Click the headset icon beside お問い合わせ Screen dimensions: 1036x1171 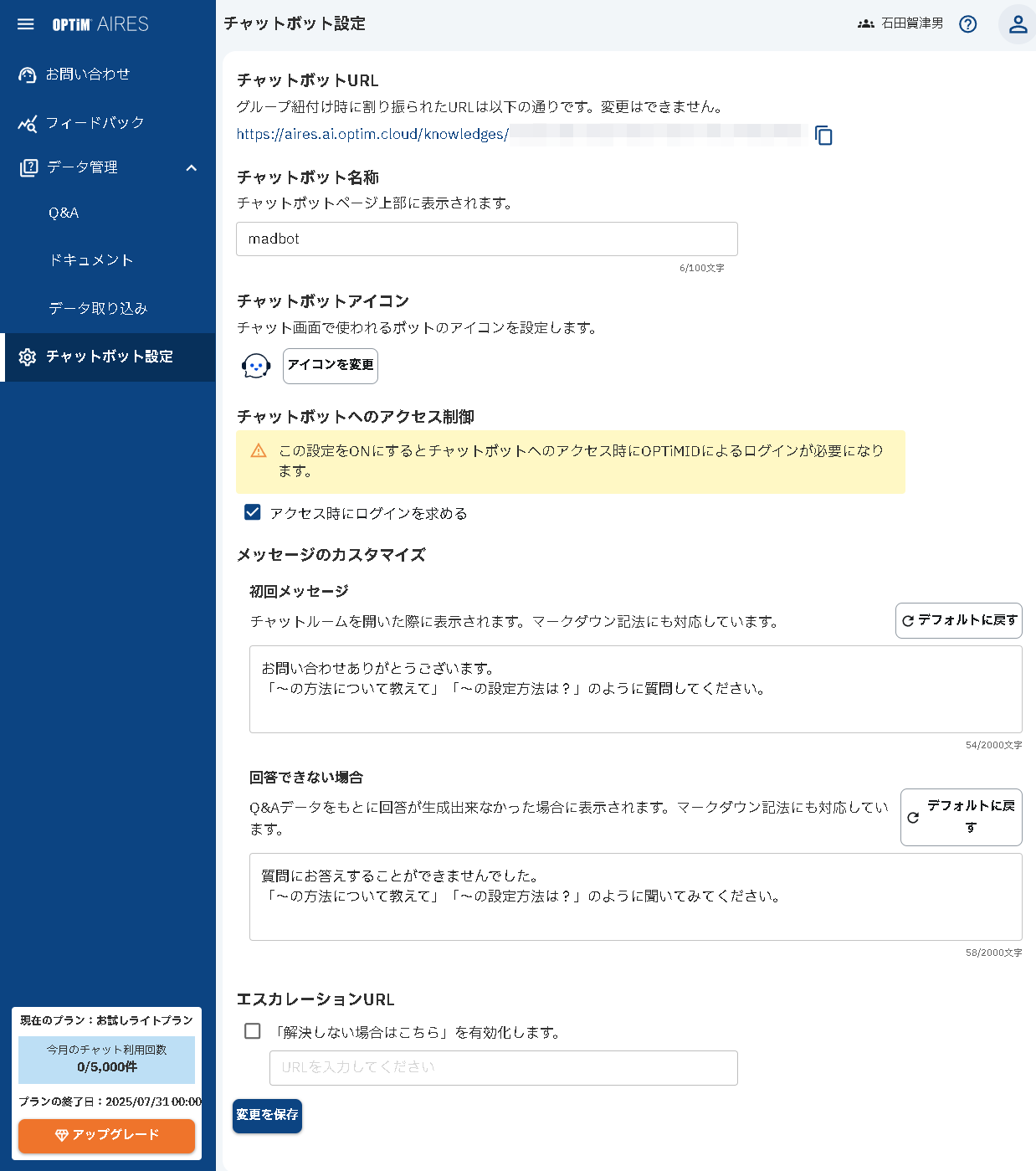(26, 74)
